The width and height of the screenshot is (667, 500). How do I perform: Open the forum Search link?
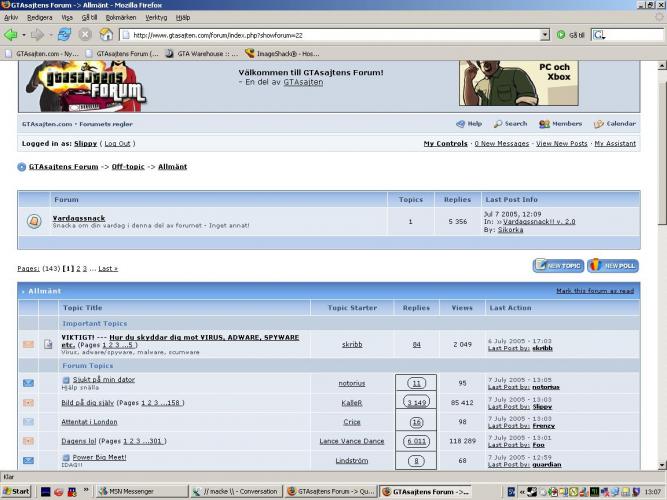[510, 124]
